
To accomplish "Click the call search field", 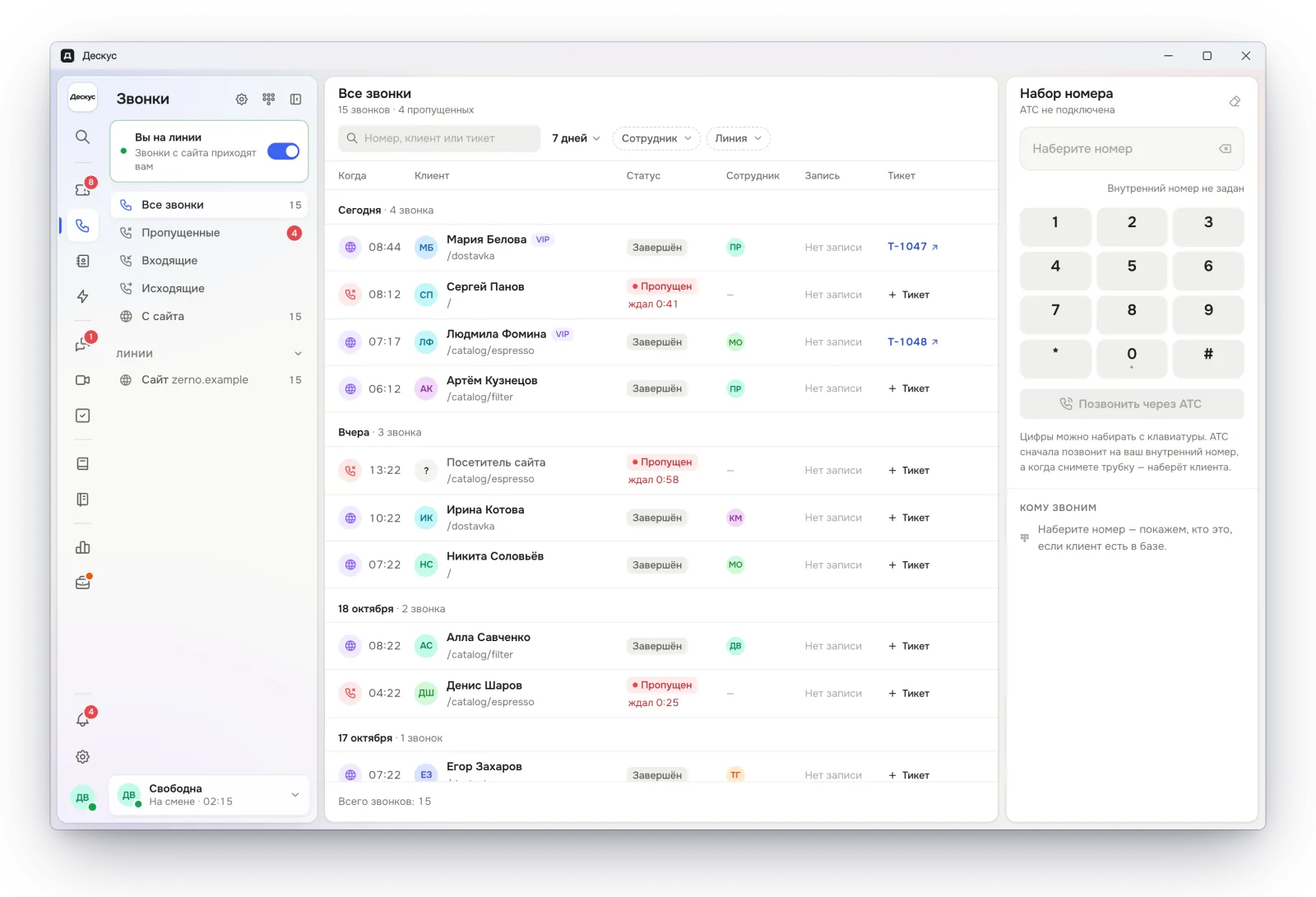I will pos(439,138).
